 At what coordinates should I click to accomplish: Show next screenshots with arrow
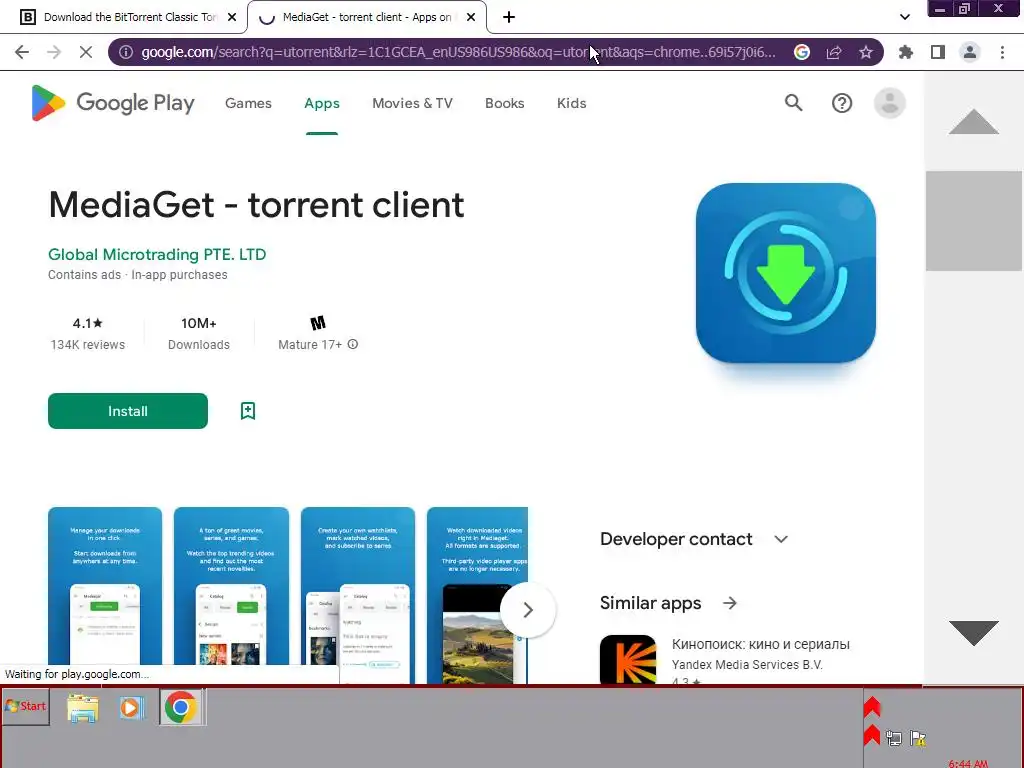[x=528, y=610]
